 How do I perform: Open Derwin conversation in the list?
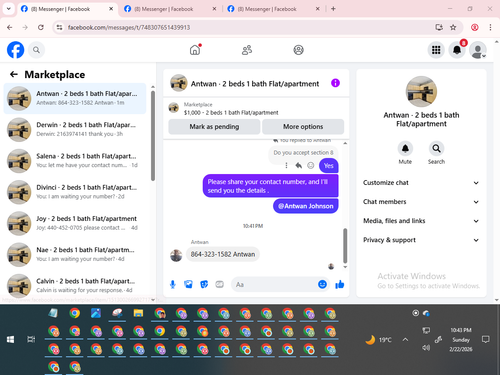click(x=75, y=130)
